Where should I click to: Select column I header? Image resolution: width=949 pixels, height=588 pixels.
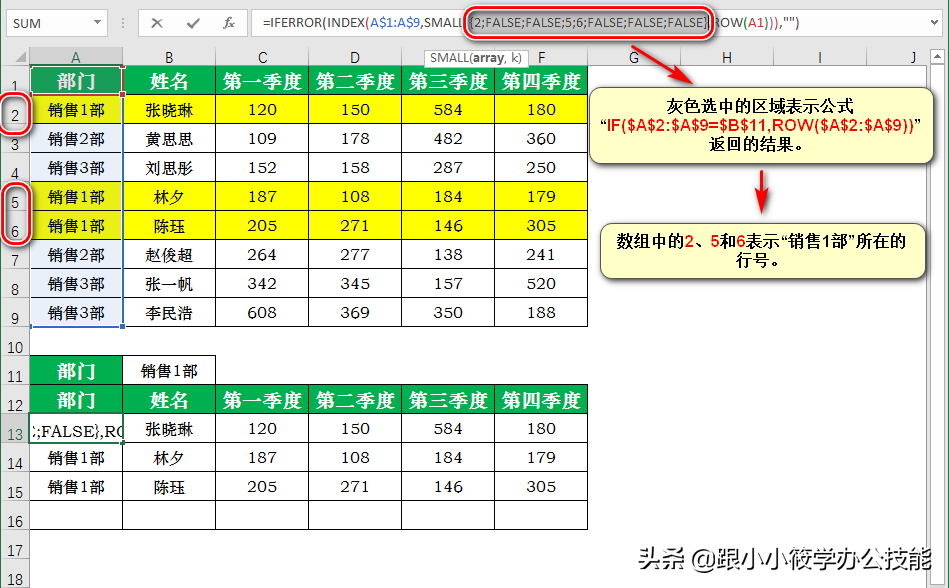[x=819, y=57]
